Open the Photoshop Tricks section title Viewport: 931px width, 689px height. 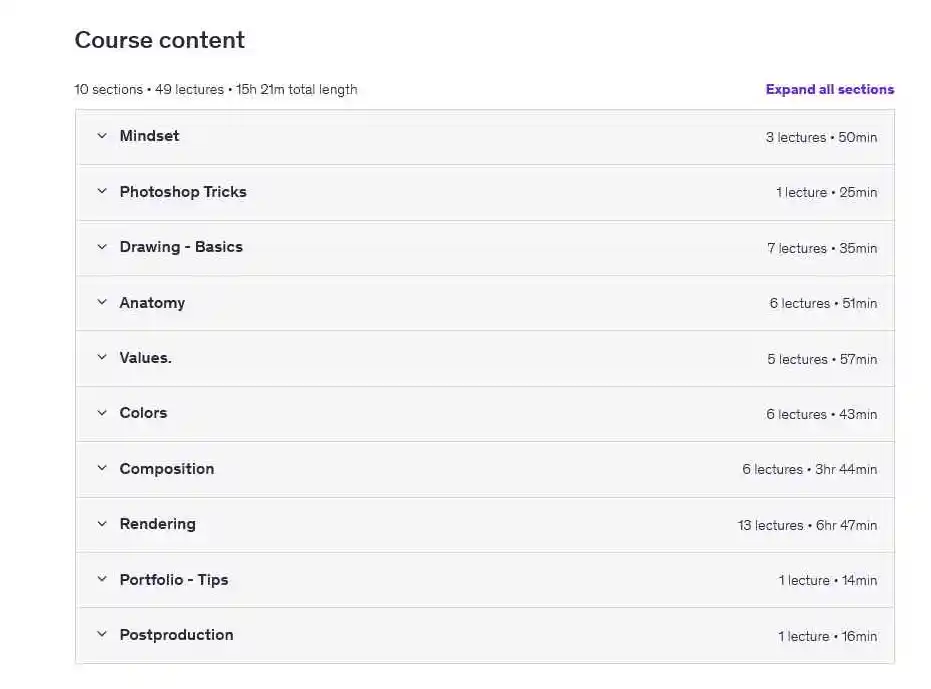(183, 192)
